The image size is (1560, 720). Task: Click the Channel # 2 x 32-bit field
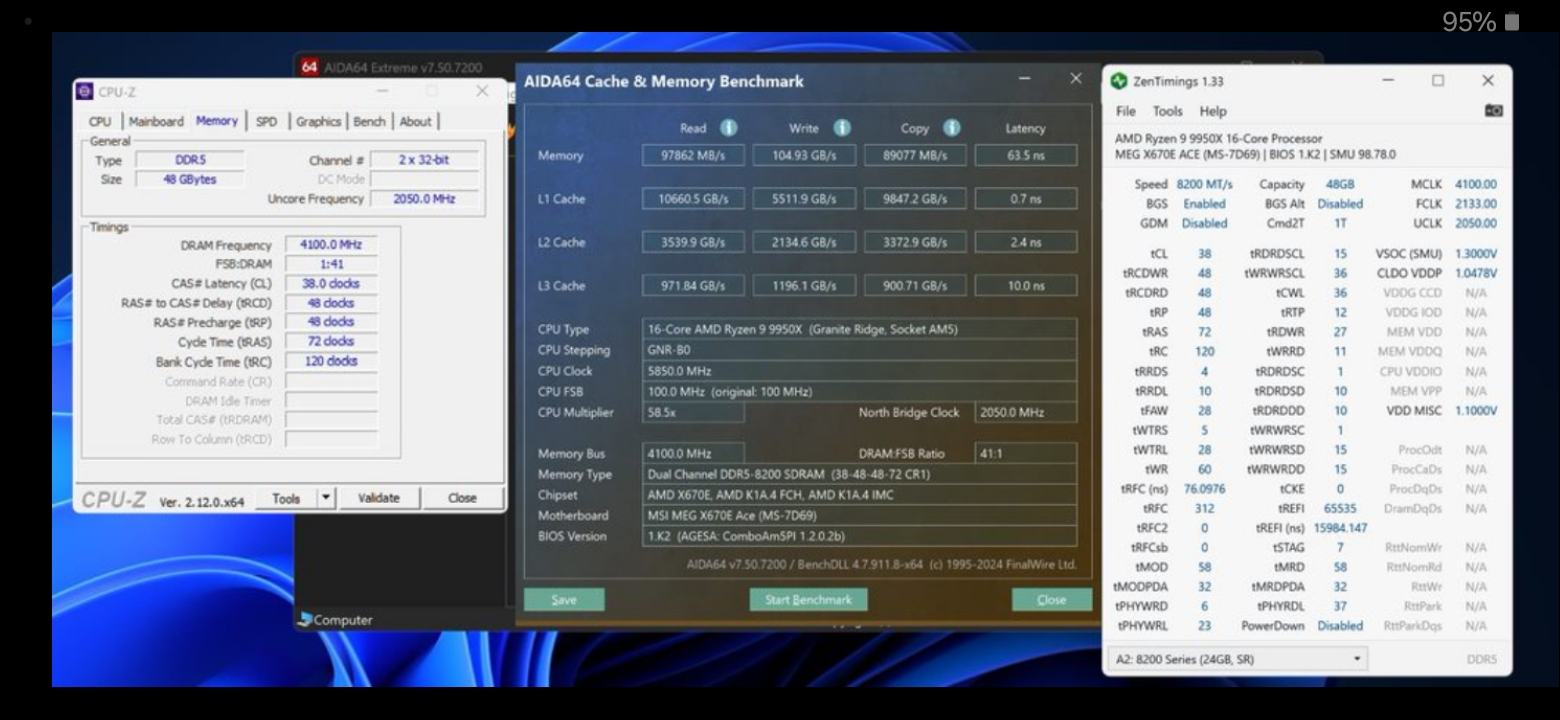coord(424,160)
